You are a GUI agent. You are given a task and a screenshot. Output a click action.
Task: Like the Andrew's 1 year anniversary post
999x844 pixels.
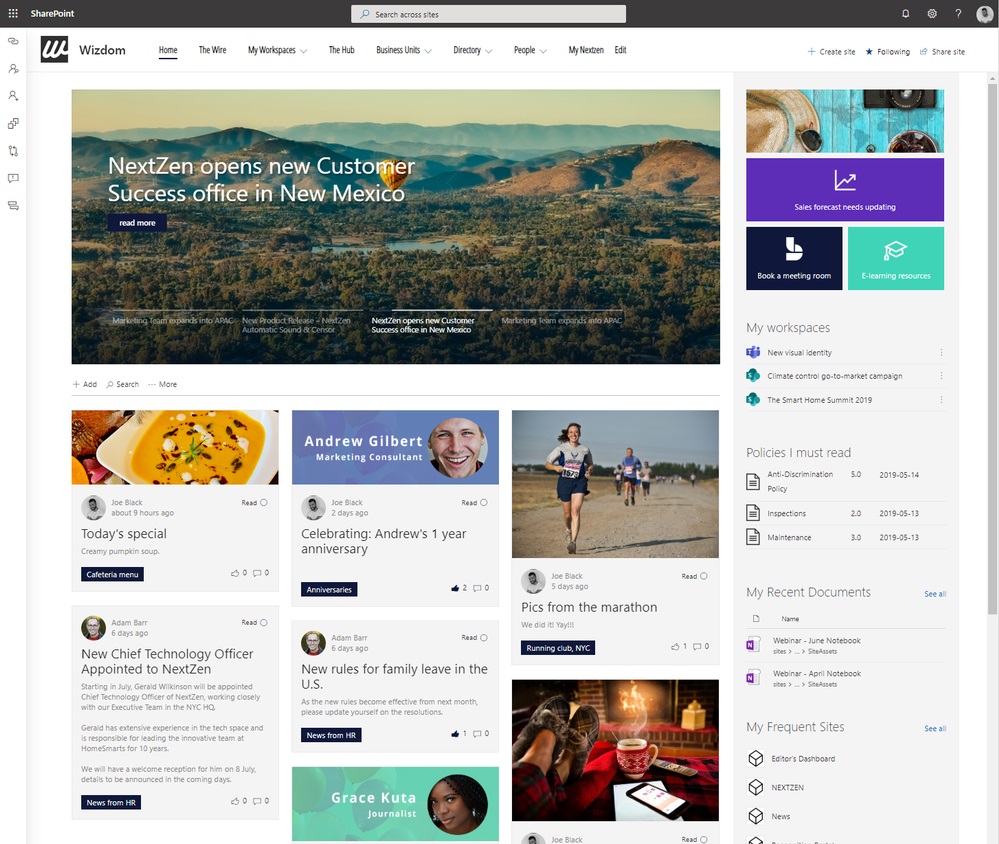coord(455,588)
